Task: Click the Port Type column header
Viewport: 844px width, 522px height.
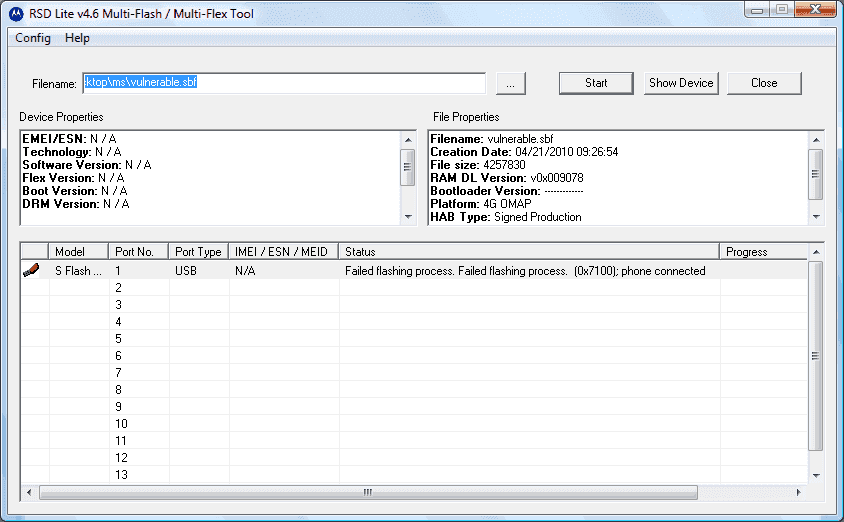Action: coord(199,251)
